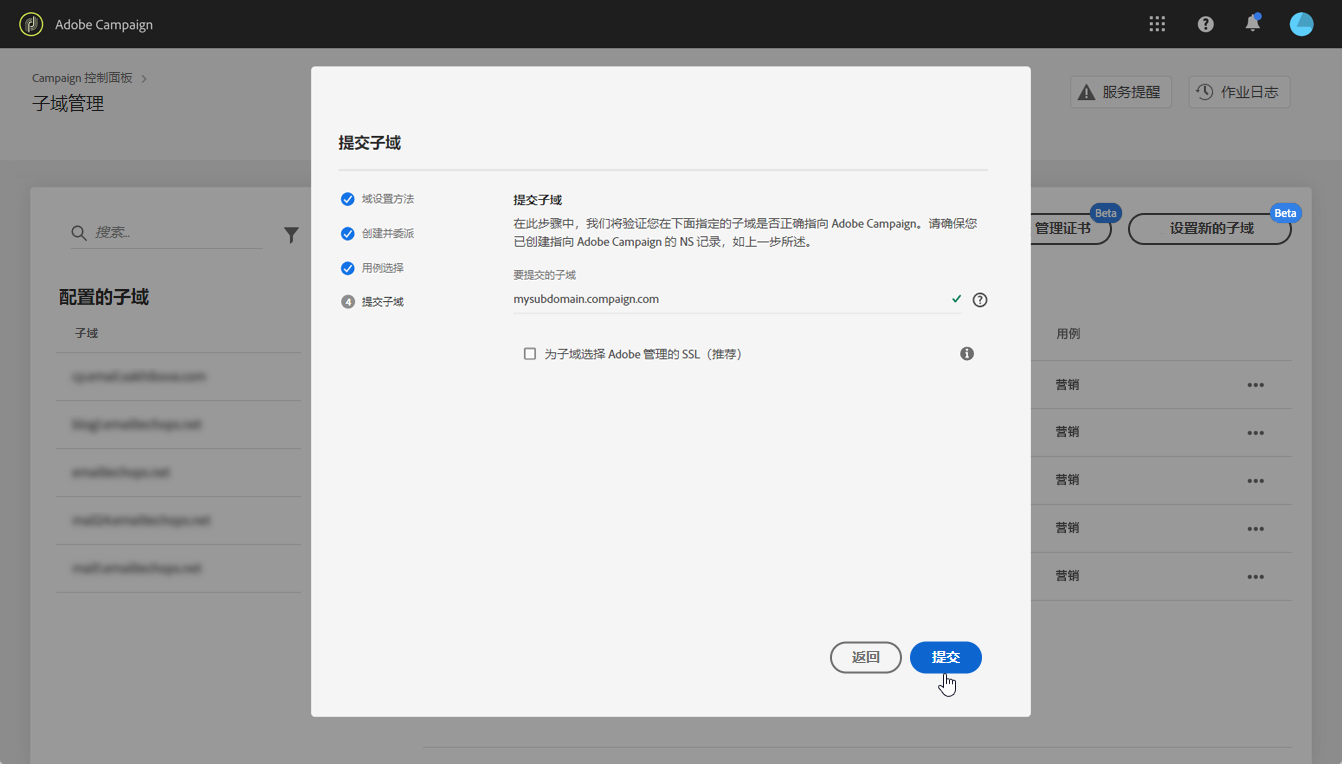The image size is (1342, 764).
Task: Click the 搜索 search field
Action: coord(166,233)
